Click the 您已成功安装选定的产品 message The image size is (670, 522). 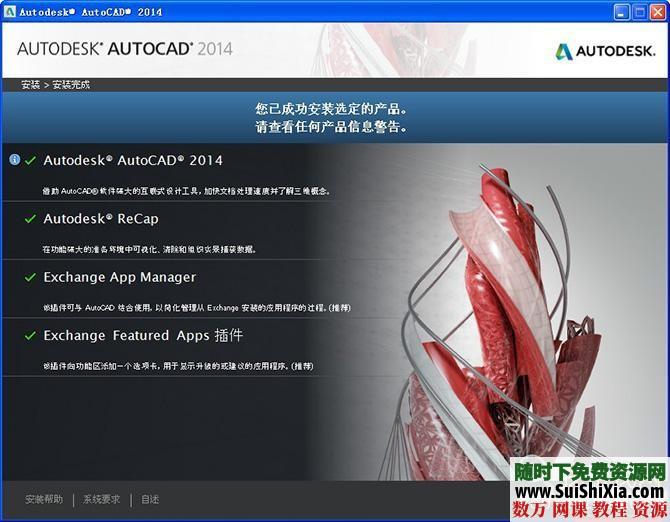pos(332,109)
